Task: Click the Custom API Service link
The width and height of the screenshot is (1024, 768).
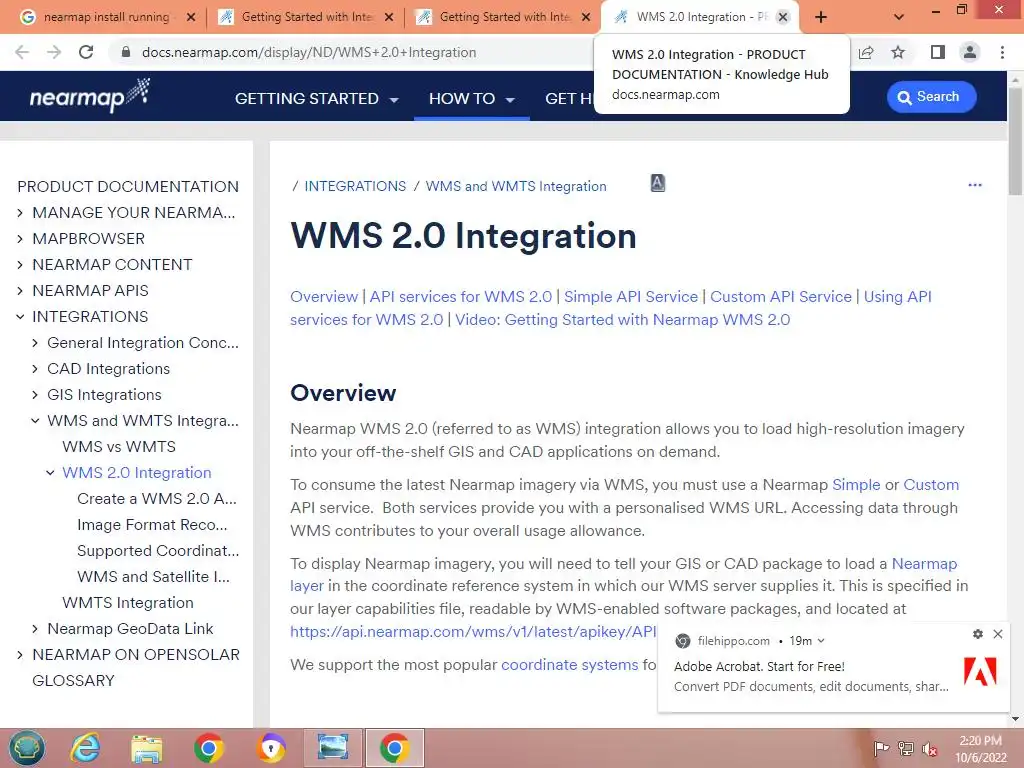Action: coord(781,296)
